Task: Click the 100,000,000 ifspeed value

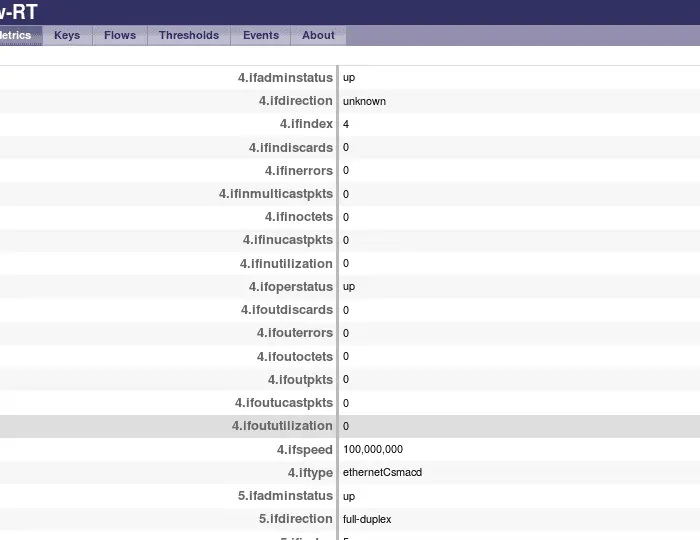Action: pyautogui.click(x=373, y=449)
